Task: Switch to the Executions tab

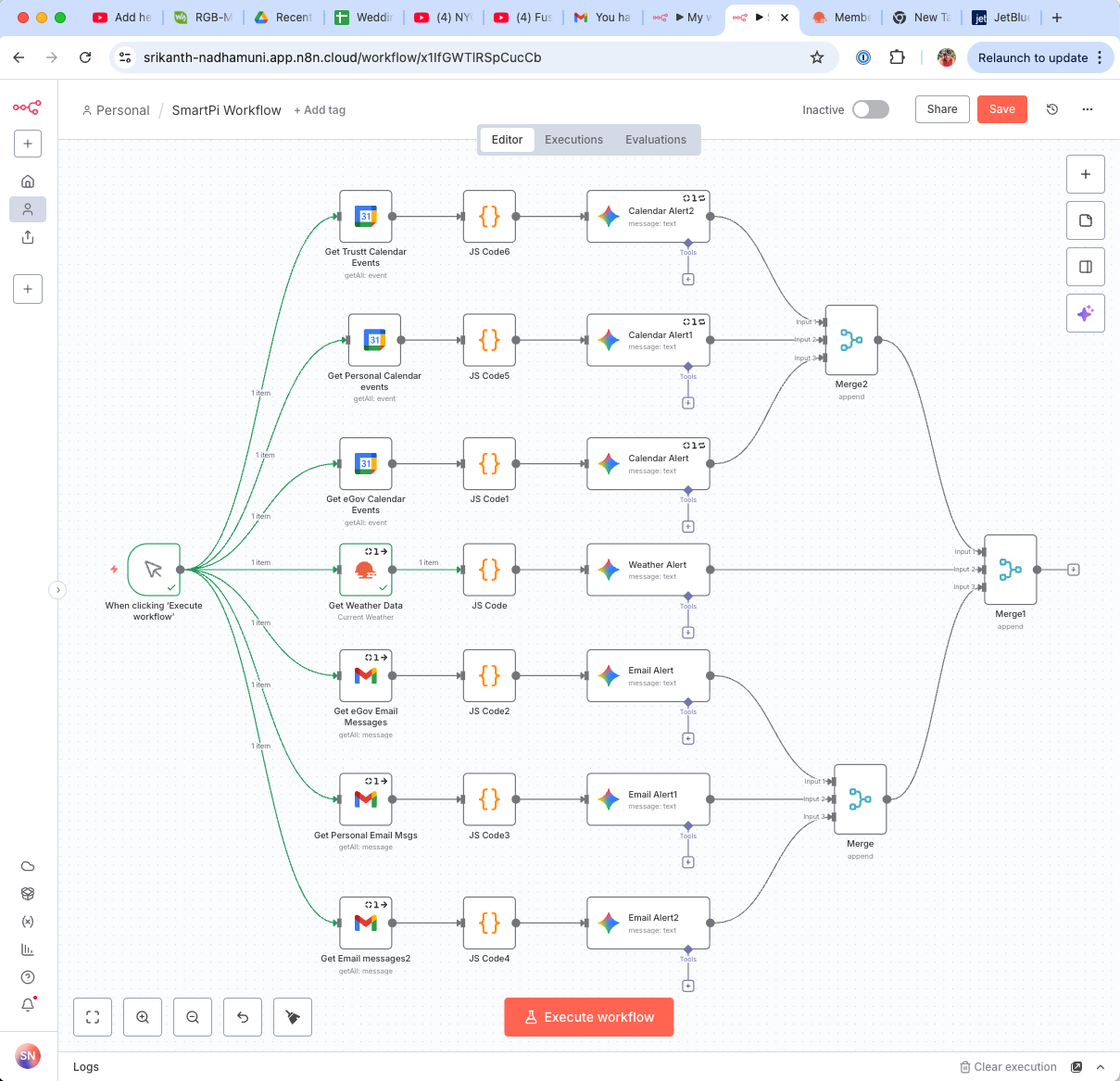Action: pos(573,139)
